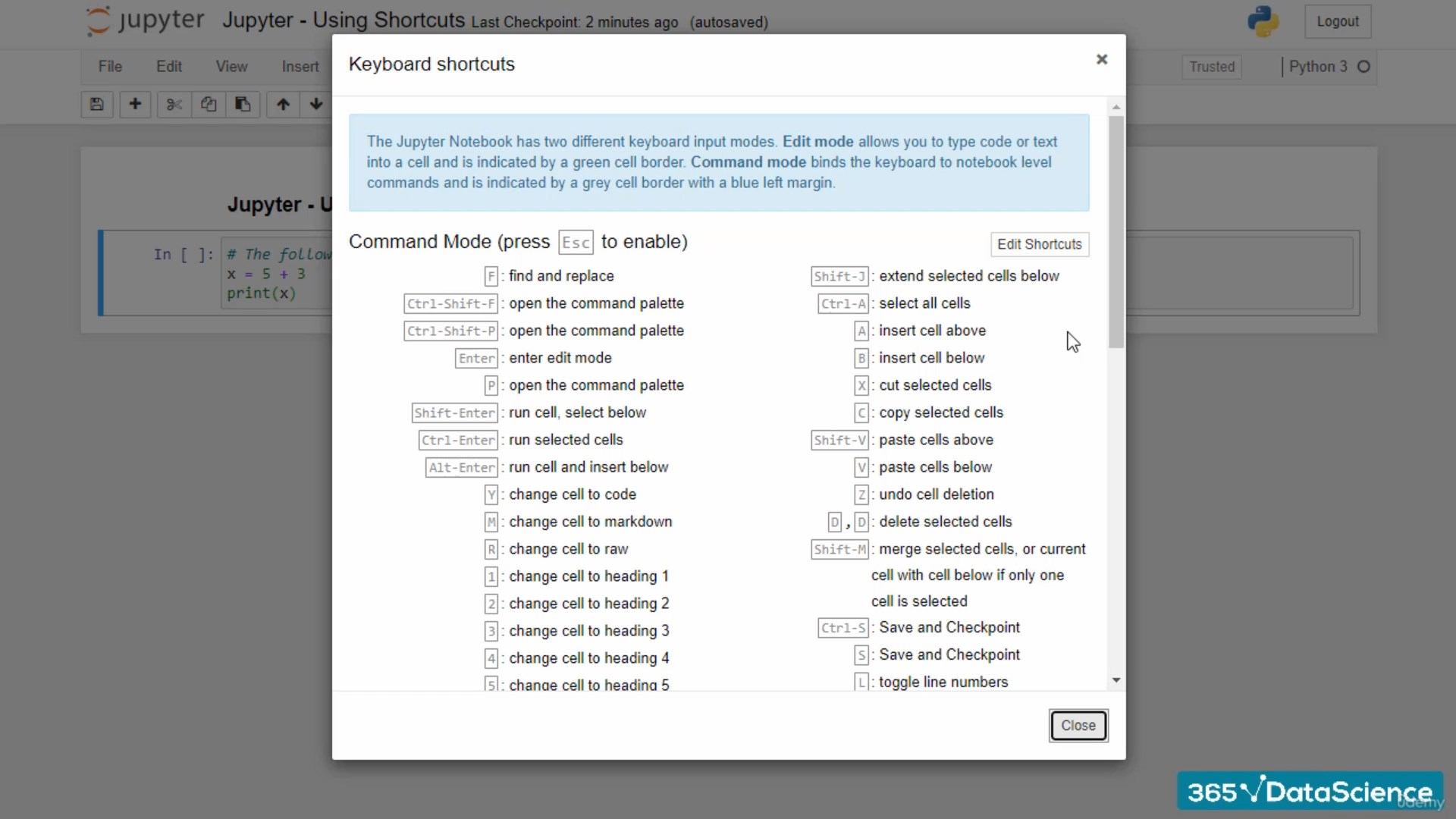Click 'change cell to markdown' text
This screenshot has height=819, width=1456.
591,522
